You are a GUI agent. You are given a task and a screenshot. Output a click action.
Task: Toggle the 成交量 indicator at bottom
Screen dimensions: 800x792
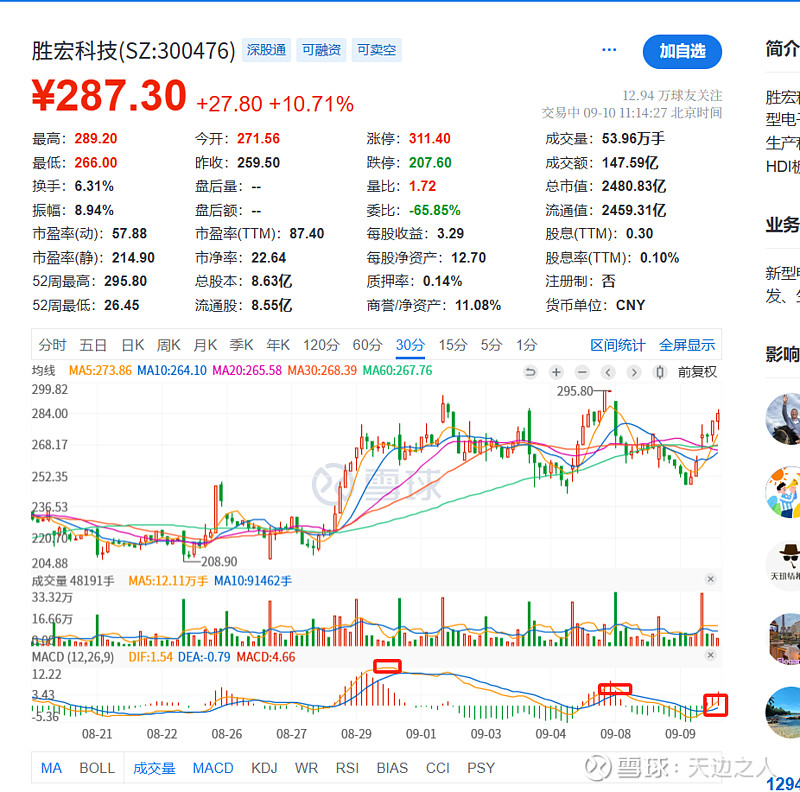coord(154,768)
